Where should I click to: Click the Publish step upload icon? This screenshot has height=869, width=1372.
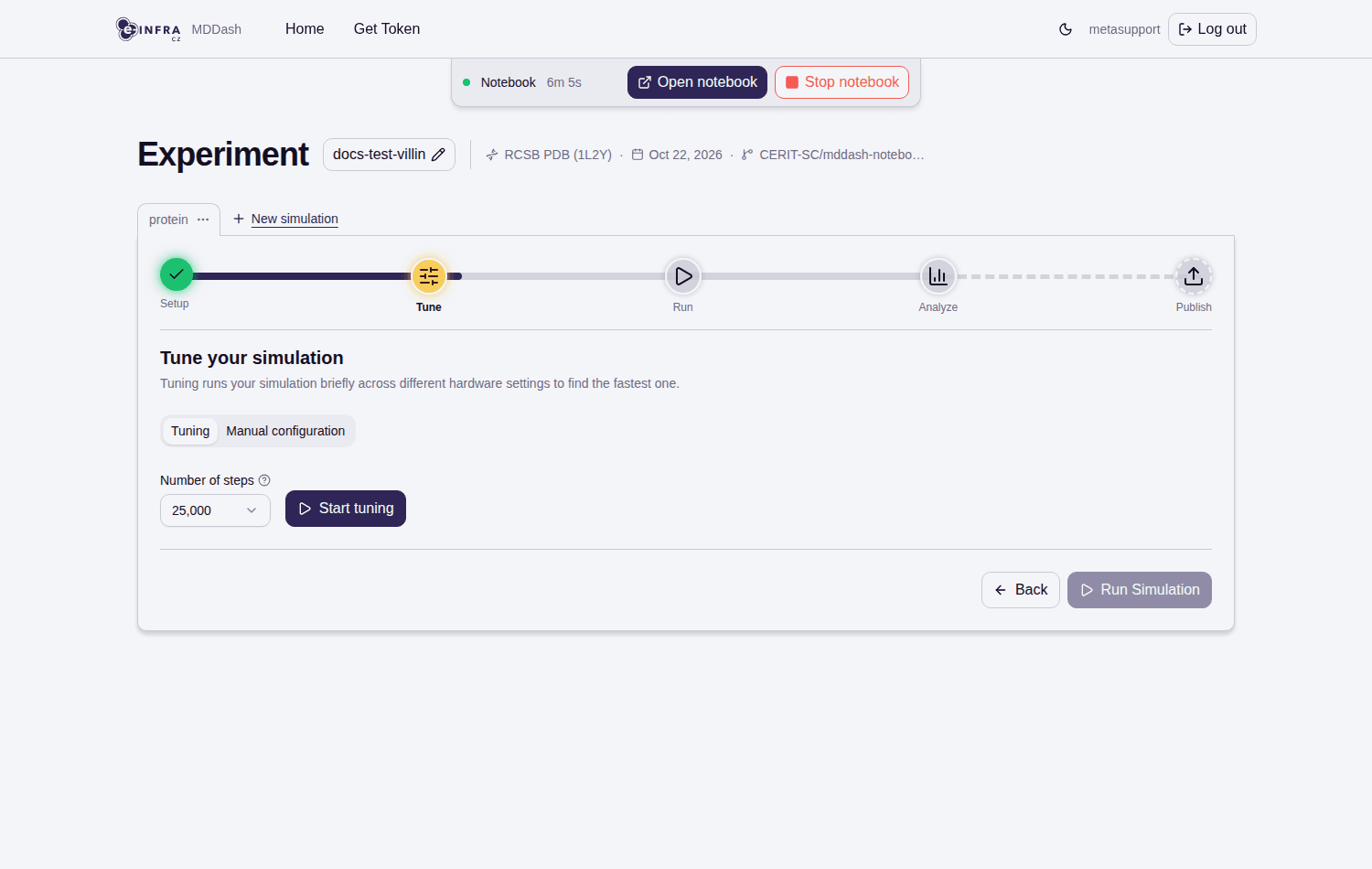pyautogui.click(x=1194, y=276)
